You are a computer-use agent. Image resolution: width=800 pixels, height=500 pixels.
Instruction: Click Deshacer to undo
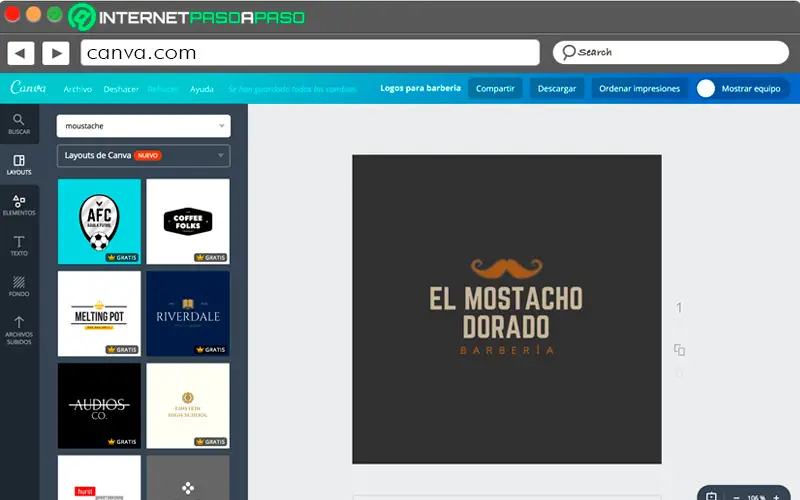click(121, 89)
